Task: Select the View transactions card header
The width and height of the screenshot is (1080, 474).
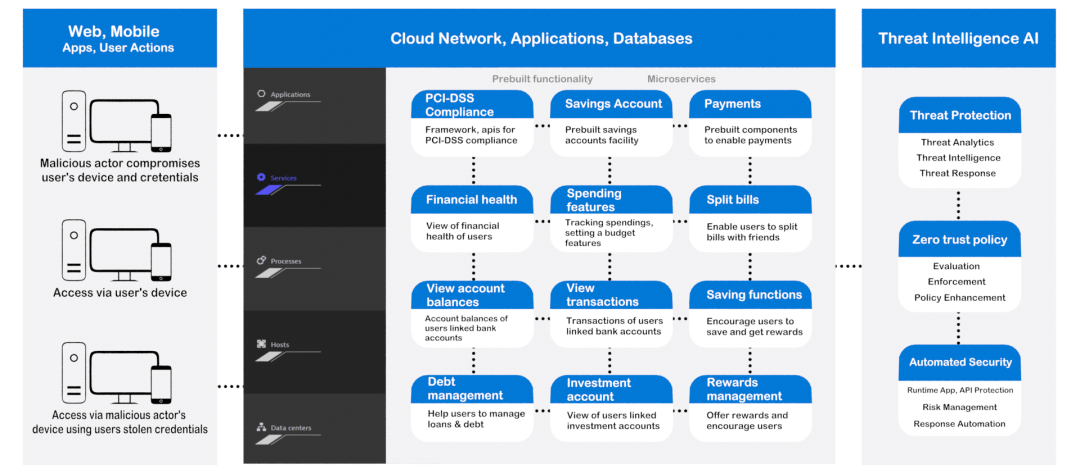Action: click(612, 295)
